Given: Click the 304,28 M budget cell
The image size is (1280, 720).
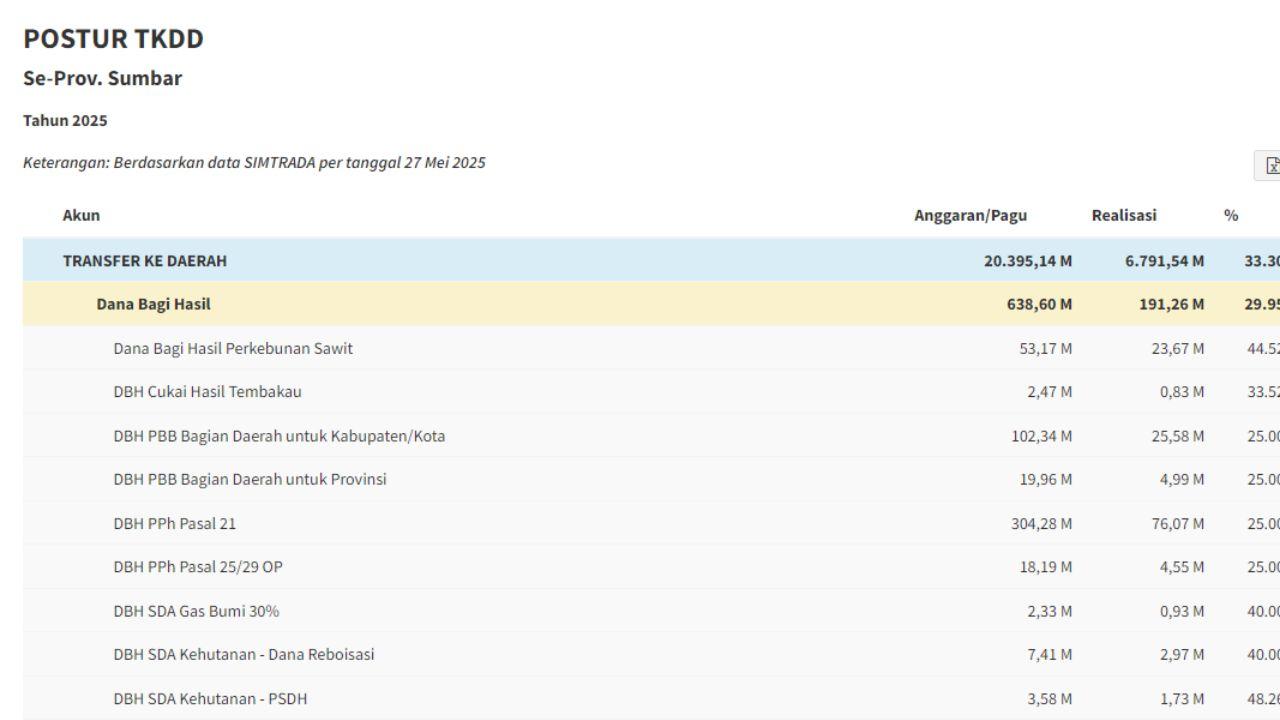Looking at the screenshot, I should pos(1041,523).
